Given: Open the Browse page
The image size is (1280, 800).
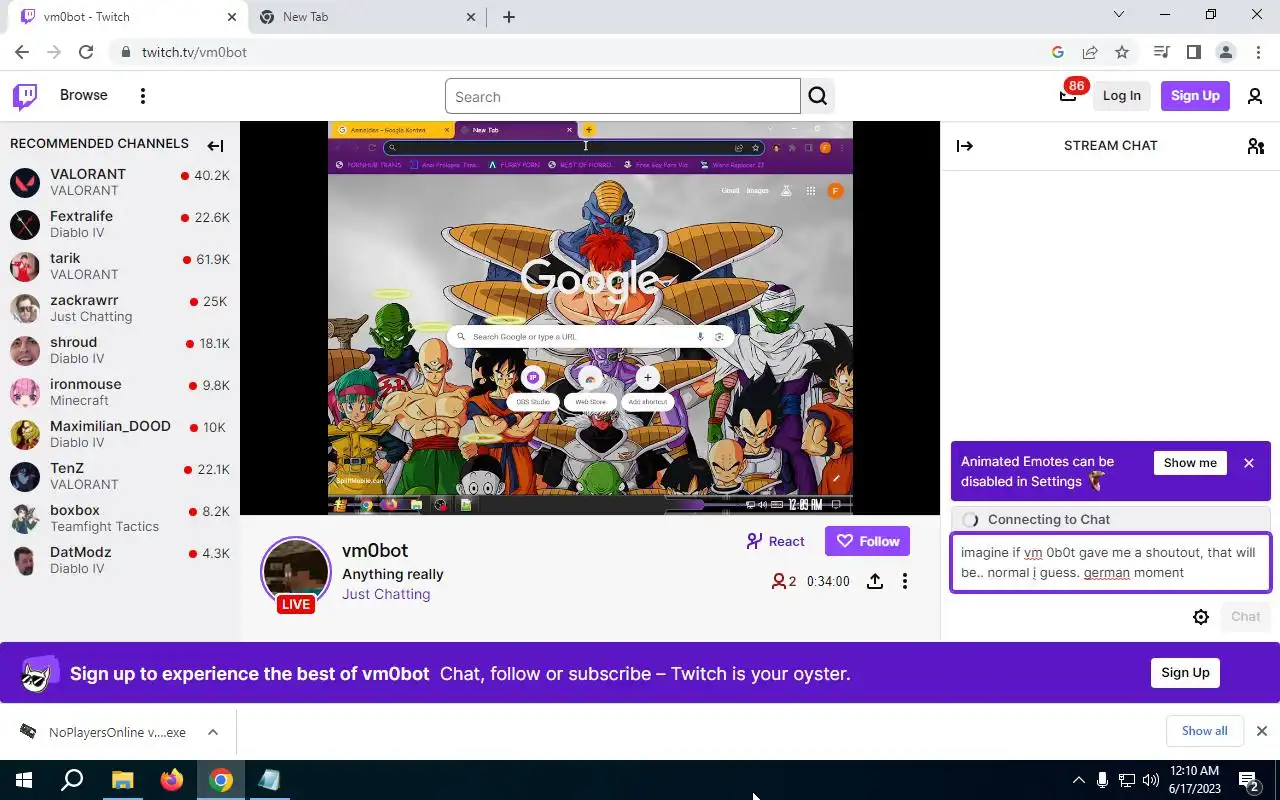Looking at the screenshot, I should click(x=83, y=95).
